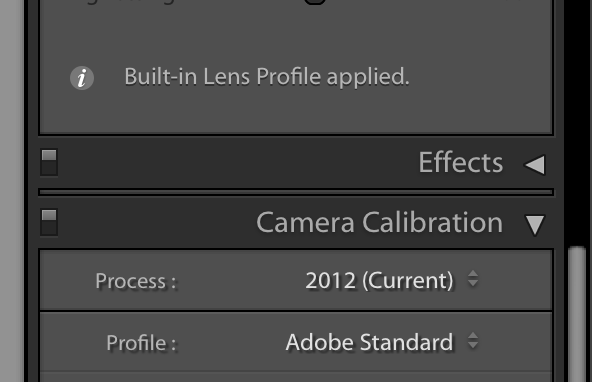Screen dimensions: 592x382
Task: Click the divider below the Effects header
Action: (296, 192)
